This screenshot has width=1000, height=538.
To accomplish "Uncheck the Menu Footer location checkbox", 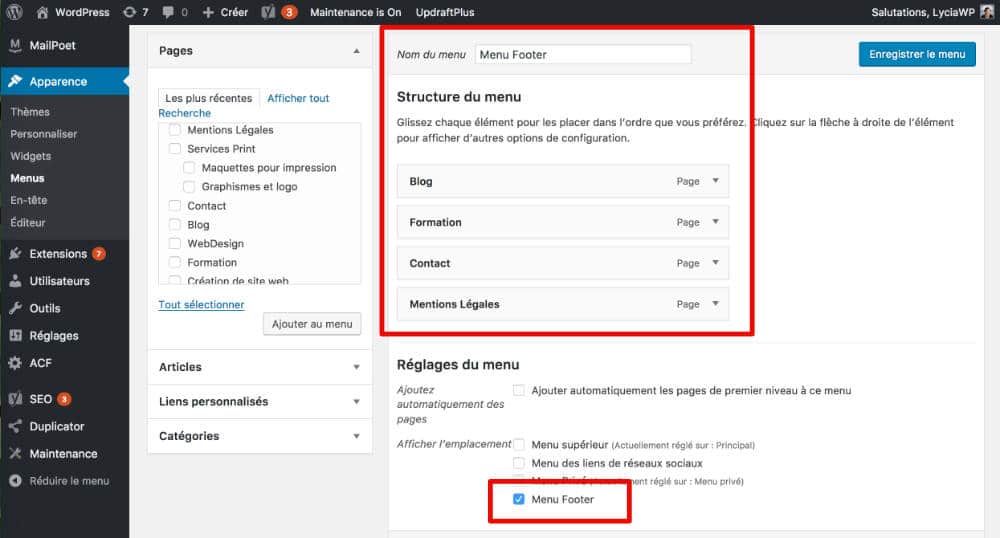I will coord(519,499).
